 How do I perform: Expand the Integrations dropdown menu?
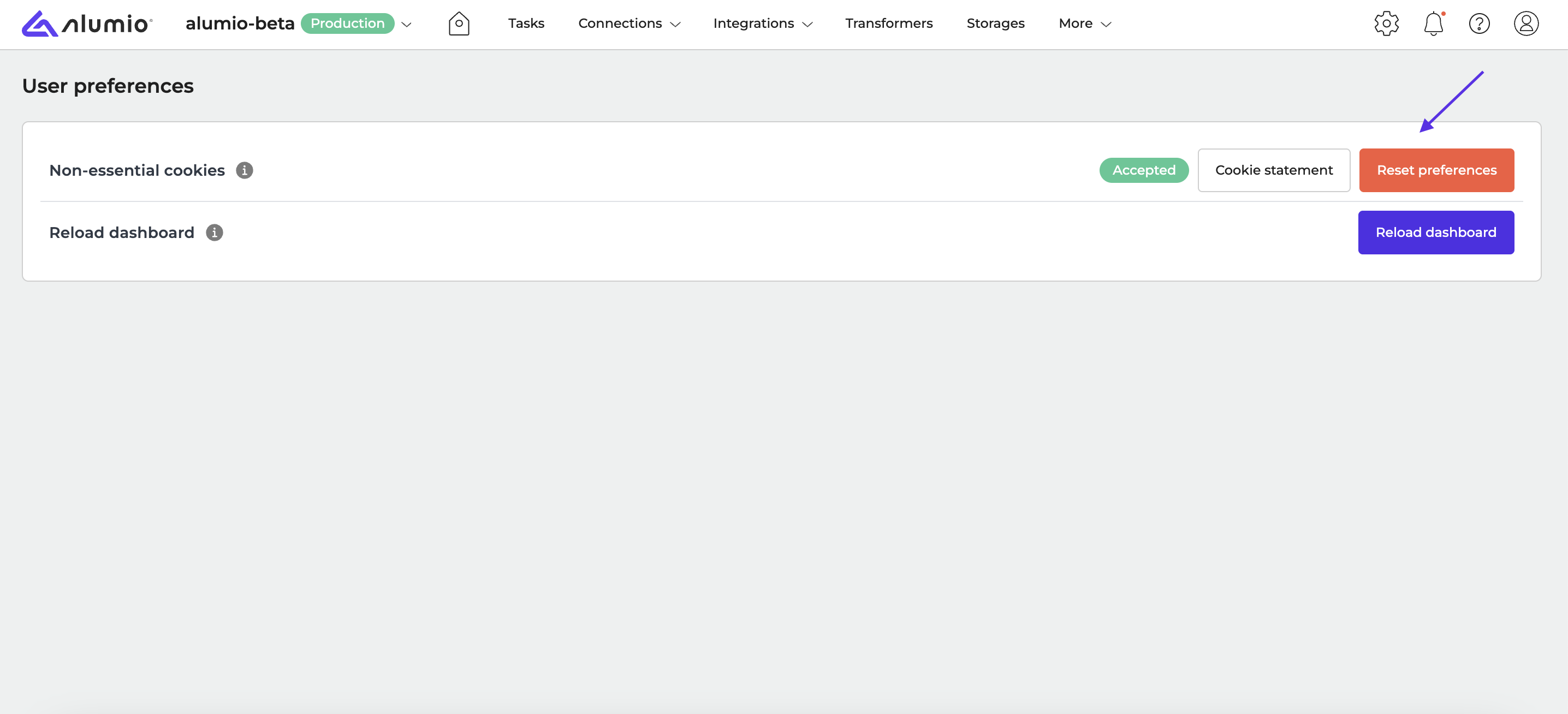point(763,23)
